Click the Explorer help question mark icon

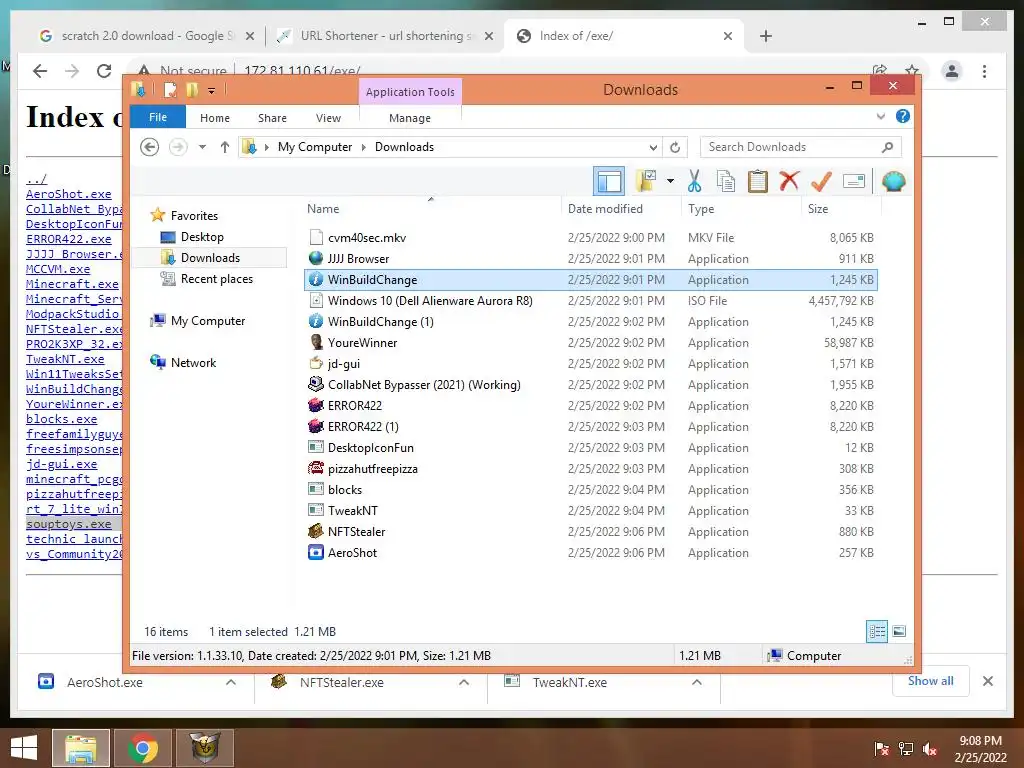click(903, 116)
